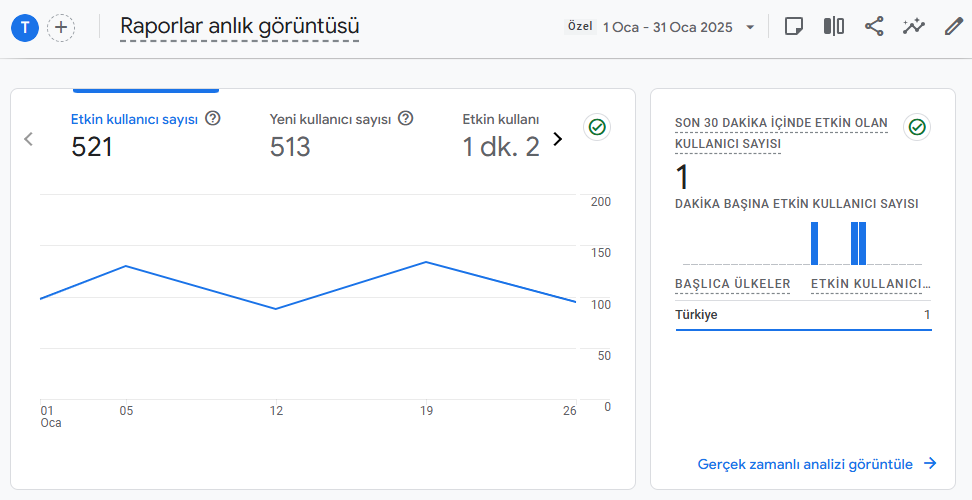This screenshot has width=972, height=500.
Task: Open help icon next to Yeni kullanıcı sayısı
Action: 405,118
